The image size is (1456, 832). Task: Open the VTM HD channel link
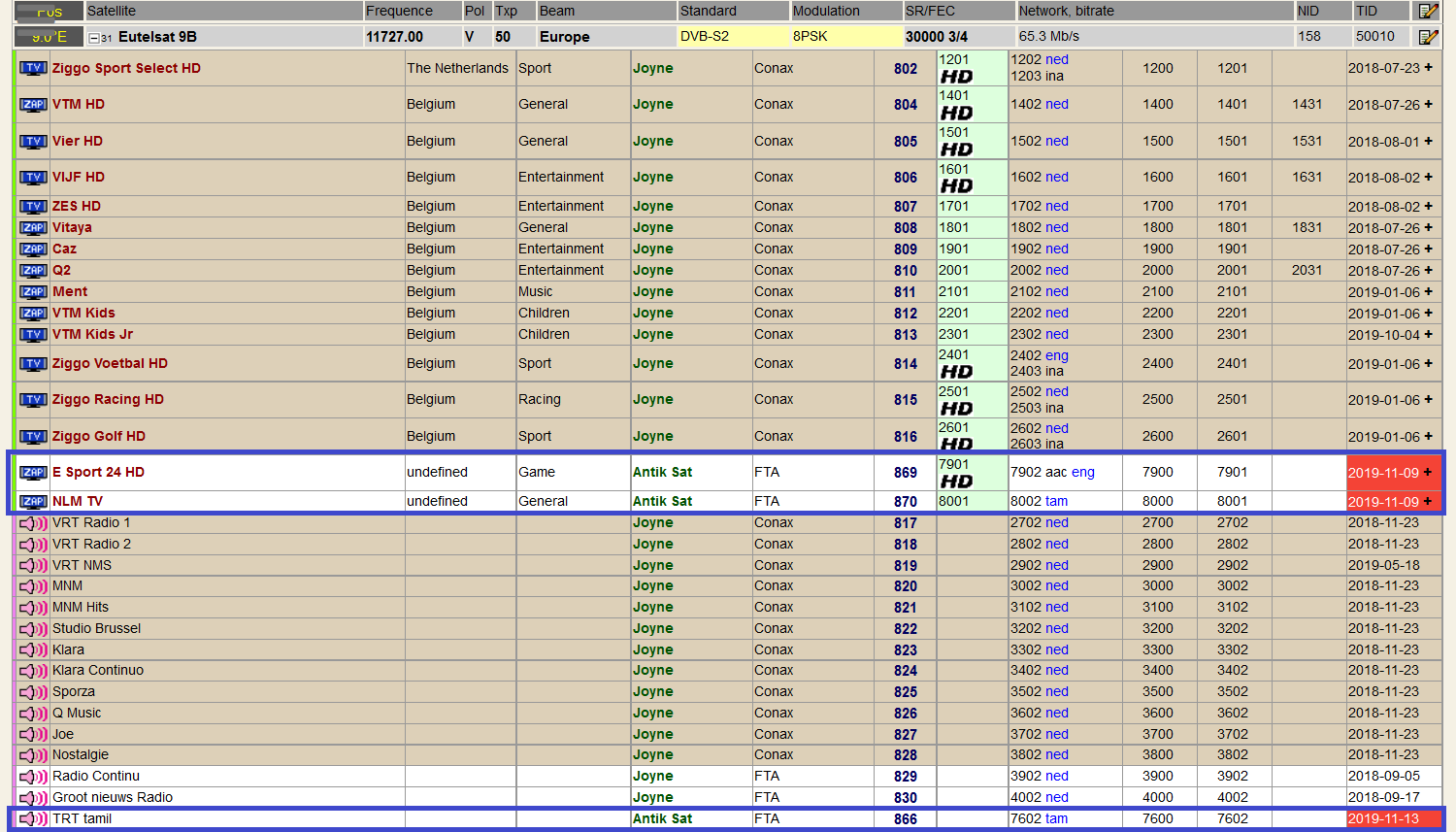coord(79,104)
